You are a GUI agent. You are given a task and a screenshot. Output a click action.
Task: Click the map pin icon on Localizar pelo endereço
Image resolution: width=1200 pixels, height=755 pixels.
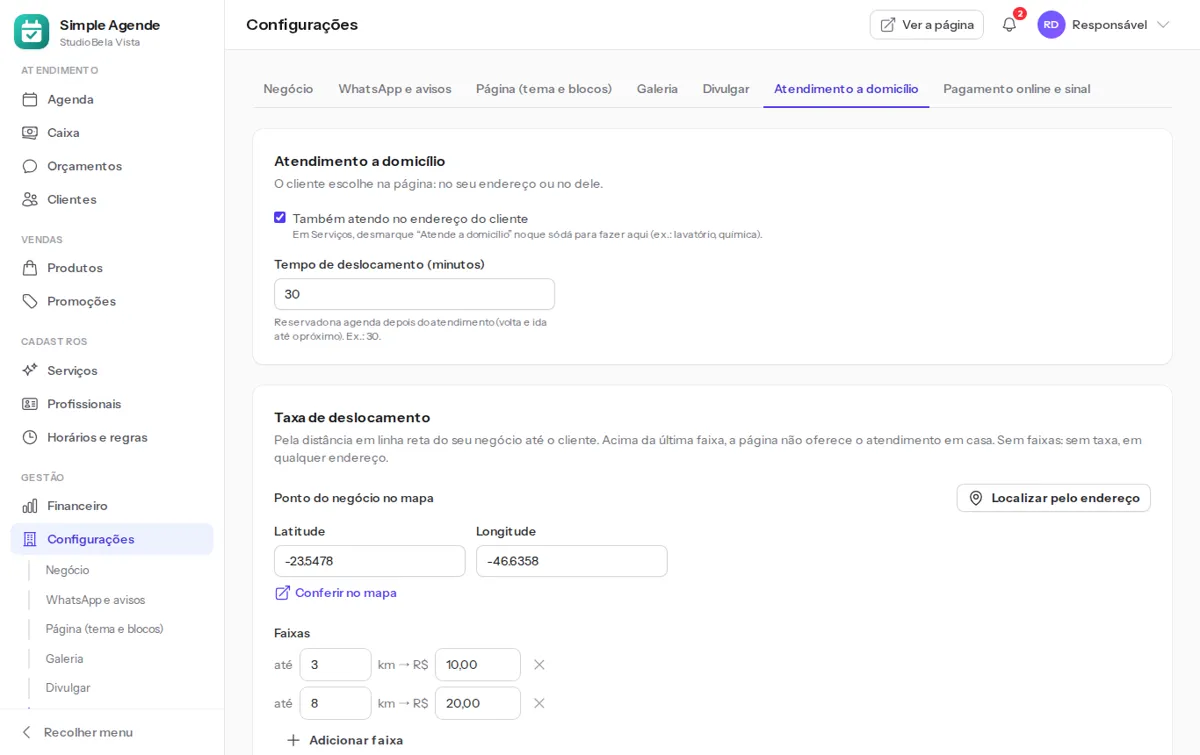(x=976, y=498)
